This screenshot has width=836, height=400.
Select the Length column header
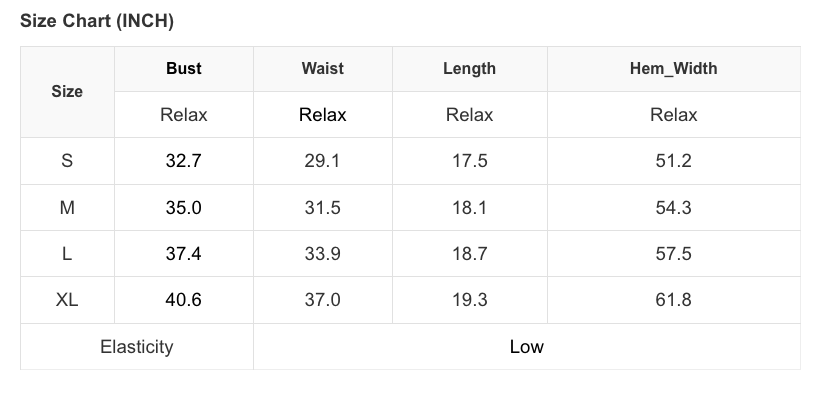tap(469, 68)
